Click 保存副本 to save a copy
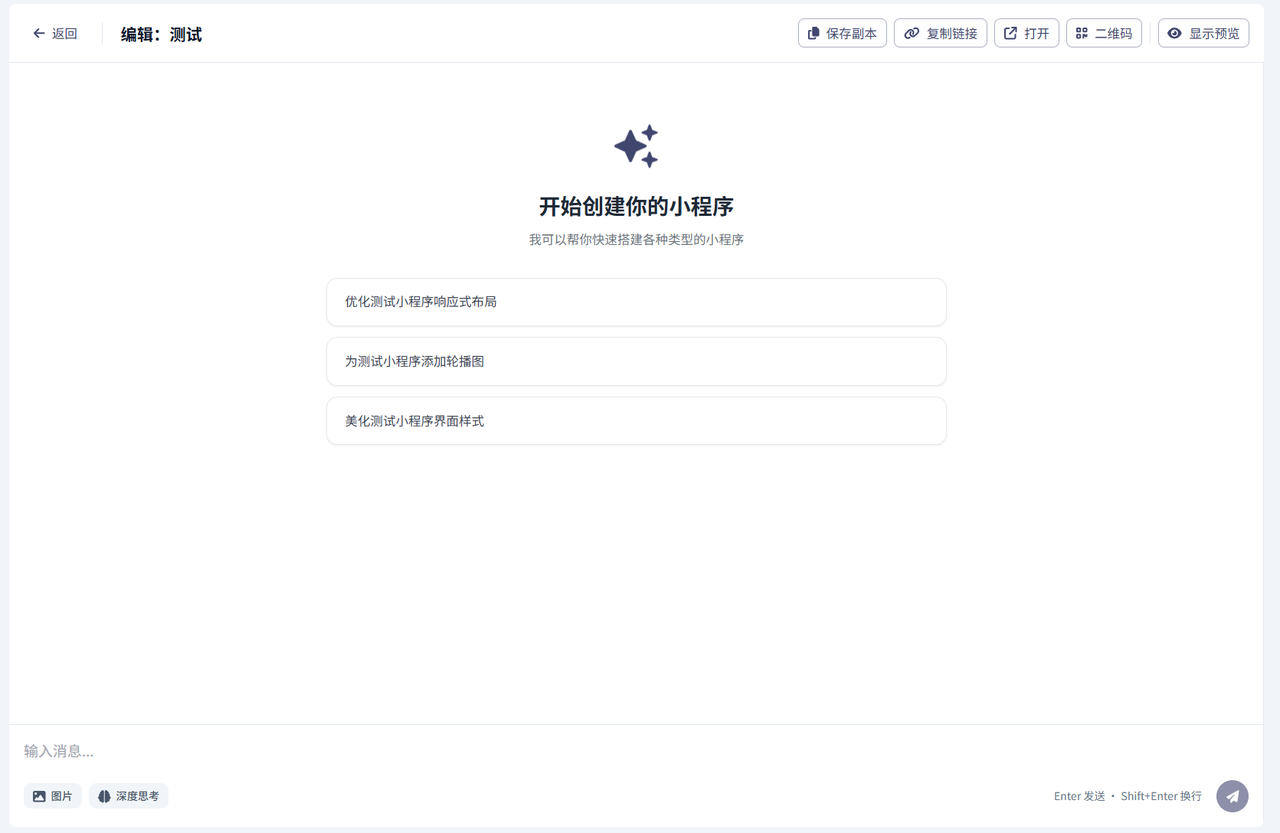The height and width of the screenshot is (833, 1280). tap(842, 32)
